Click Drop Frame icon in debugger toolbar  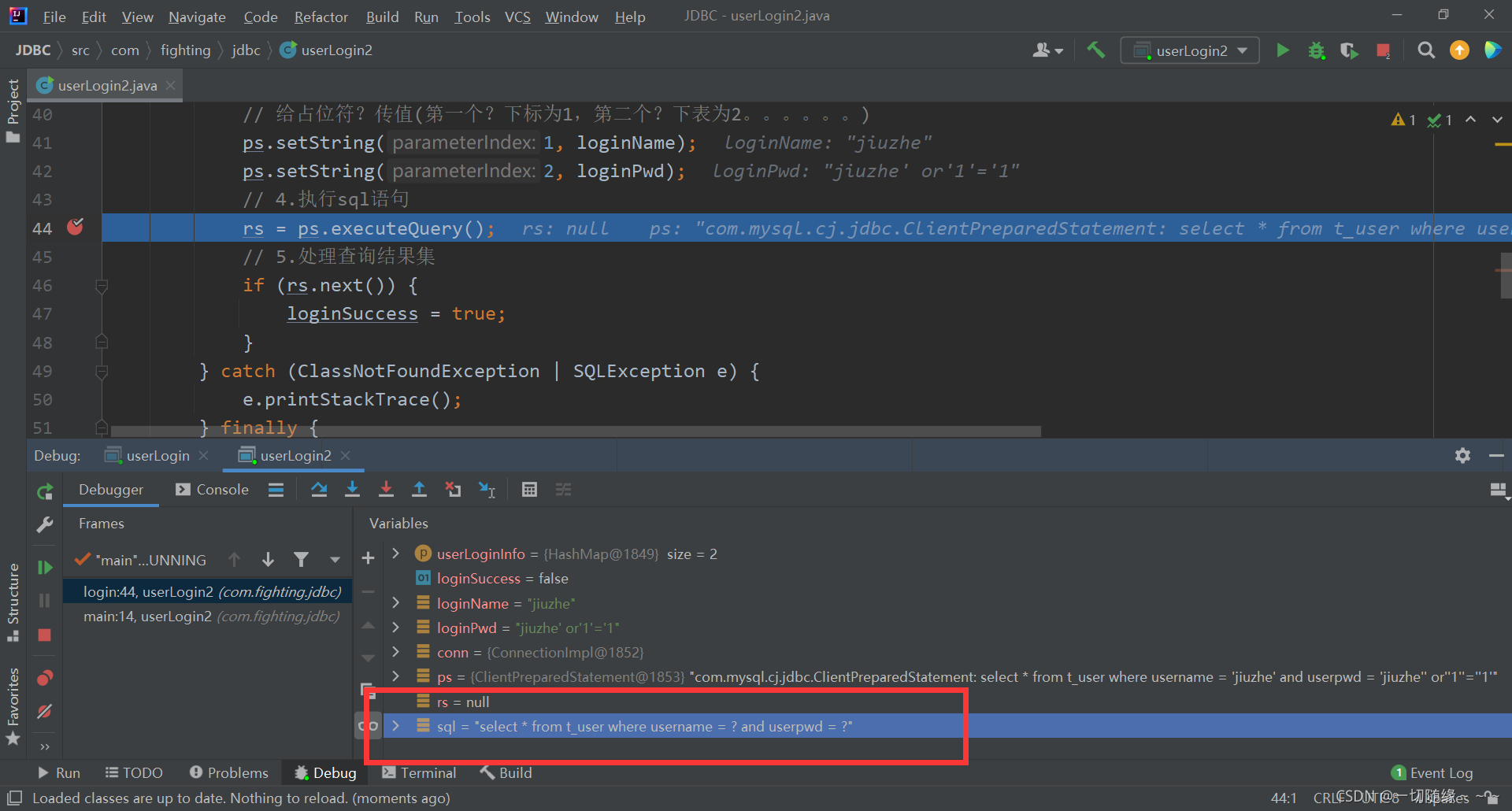click(453, 490)
